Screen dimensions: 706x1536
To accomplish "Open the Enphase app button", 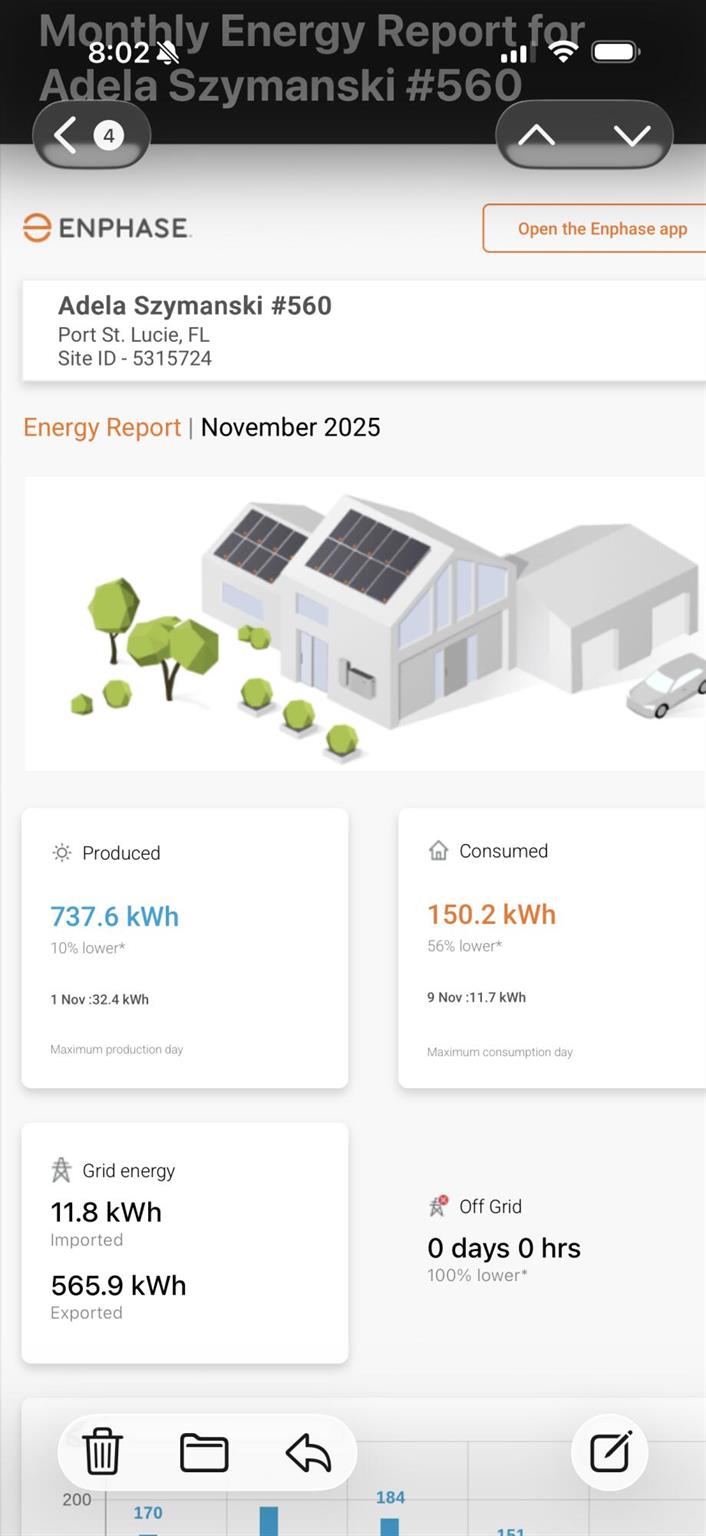I will 600,229.
